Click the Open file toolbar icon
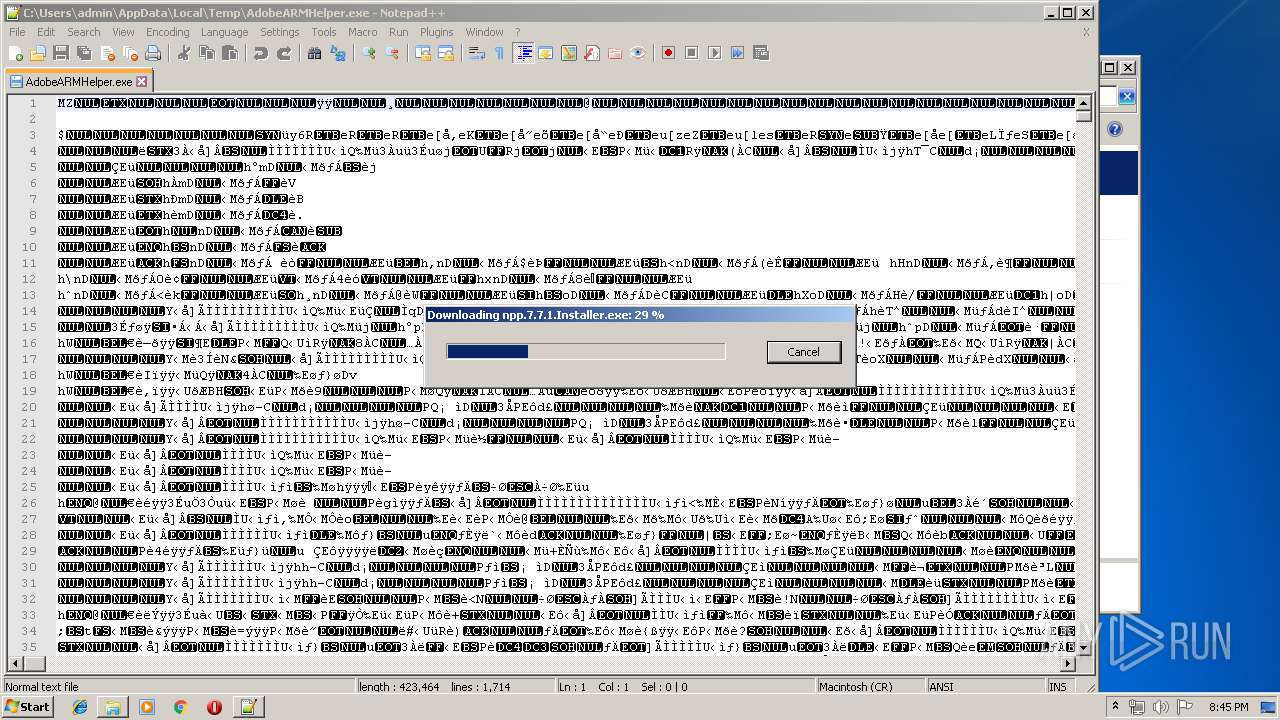The image size is (1280, 720). tap(38, 53)
